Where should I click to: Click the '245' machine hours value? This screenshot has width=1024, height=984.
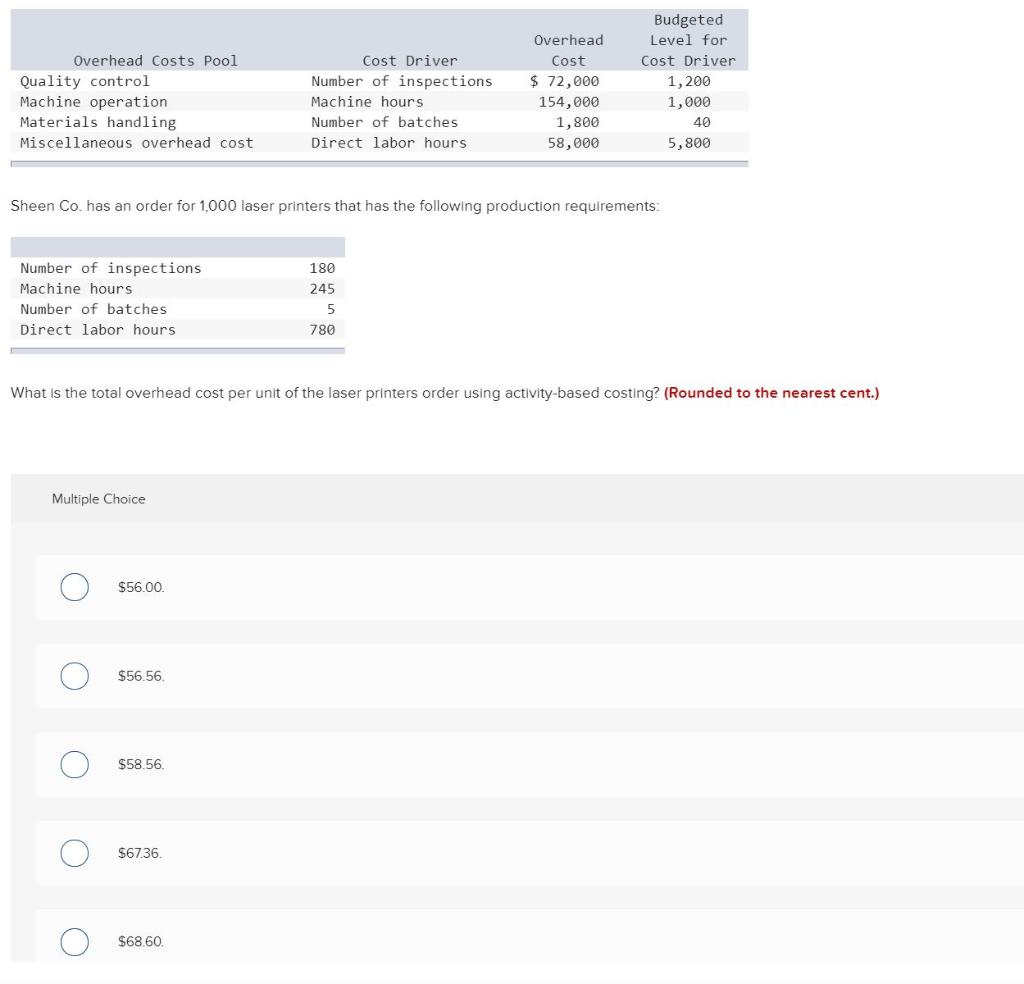pos(322,289)
